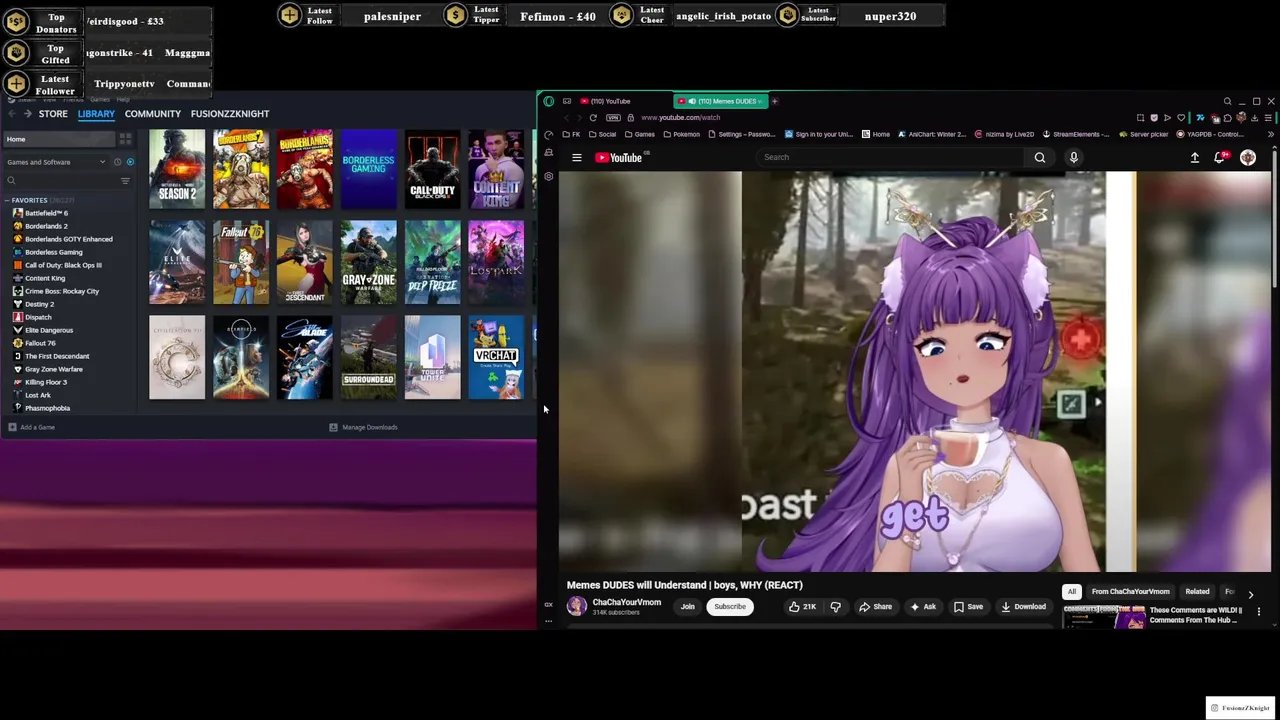The height and width of the screenshot is (720, 1280).
Task: Select the Related chip
Action: (1197, 591)
